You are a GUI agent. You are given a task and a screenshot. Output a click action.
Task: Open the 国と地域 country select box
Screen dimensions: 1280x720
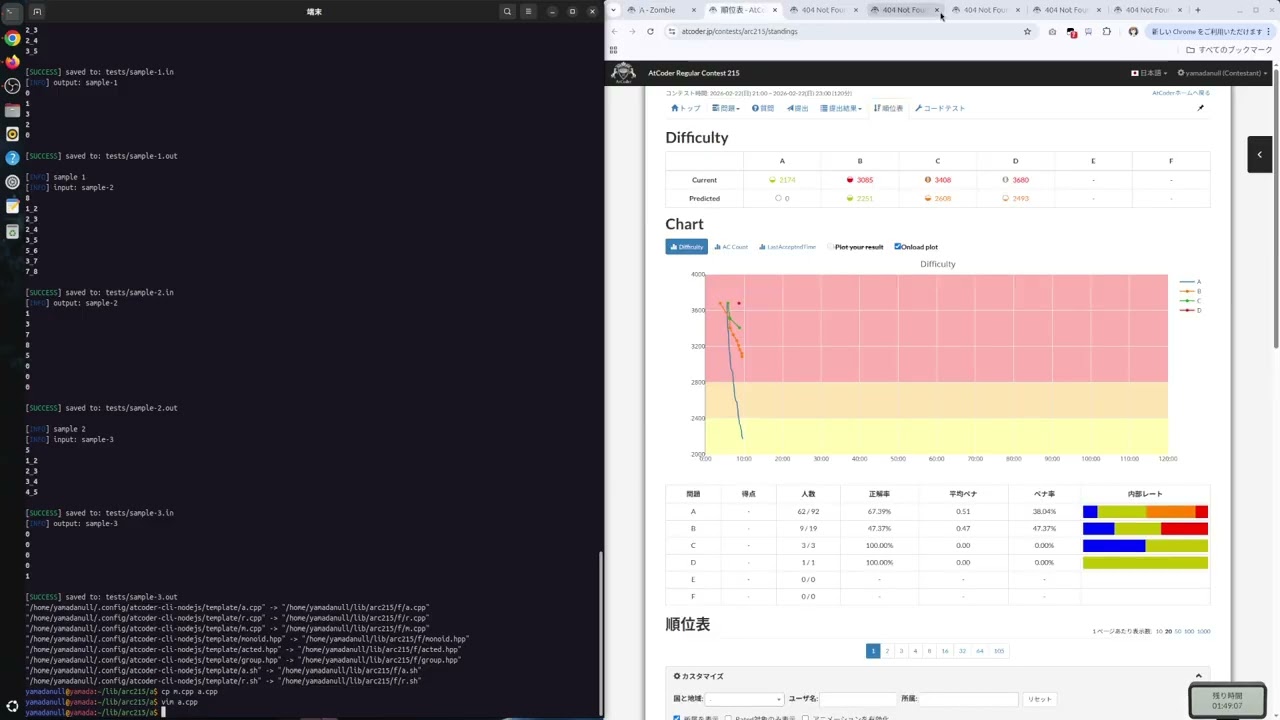pos(745,699)
